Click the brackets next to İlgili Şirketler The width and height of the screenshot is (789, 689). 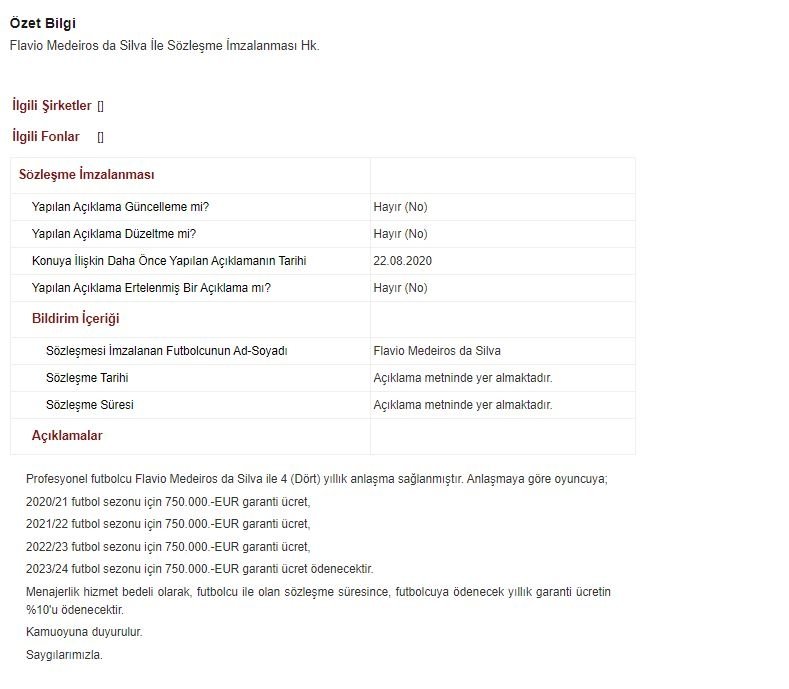[101, 106]
